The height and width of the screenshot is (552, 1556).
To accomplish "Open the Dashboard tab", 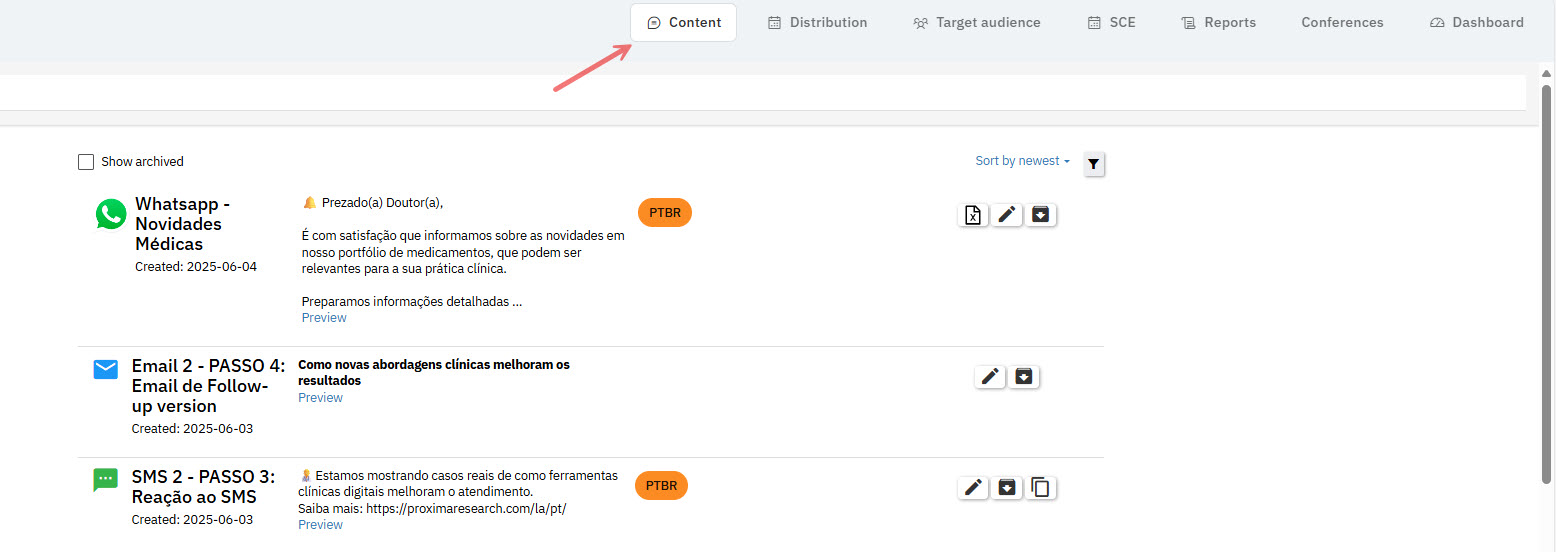I will click(x=1476, y=23).
